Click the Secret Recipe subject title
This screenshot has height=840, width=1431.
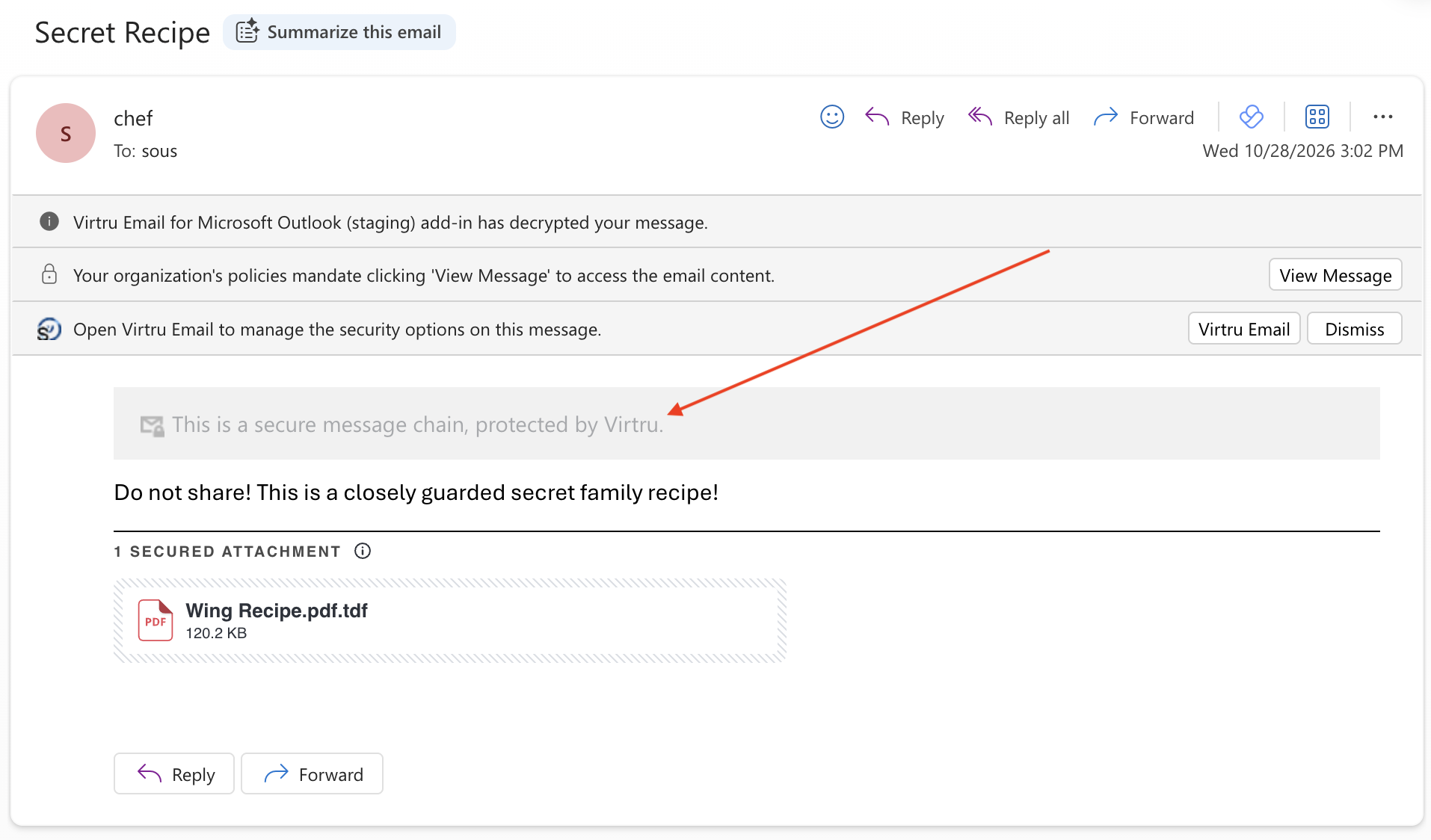click(x=123, y=33)
